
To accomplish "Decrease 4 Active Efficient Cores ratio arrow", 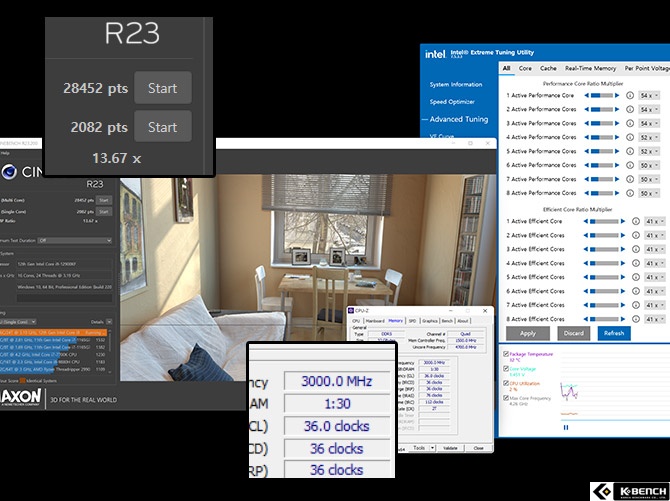I will (x=586, y=263).
